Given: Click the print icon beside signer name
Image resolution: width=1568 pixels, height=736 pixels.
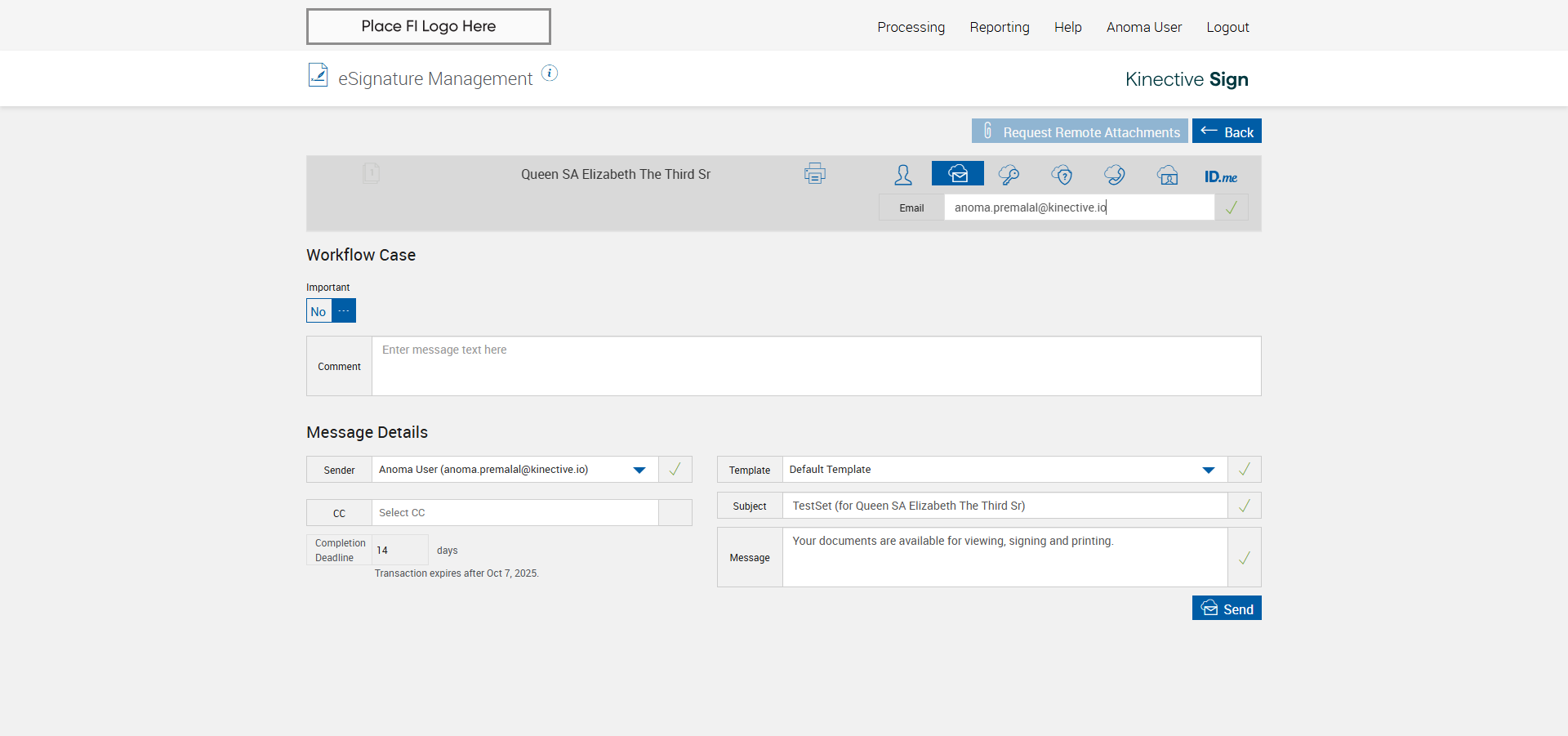Looking at the screenshot, I should (814, 174).
